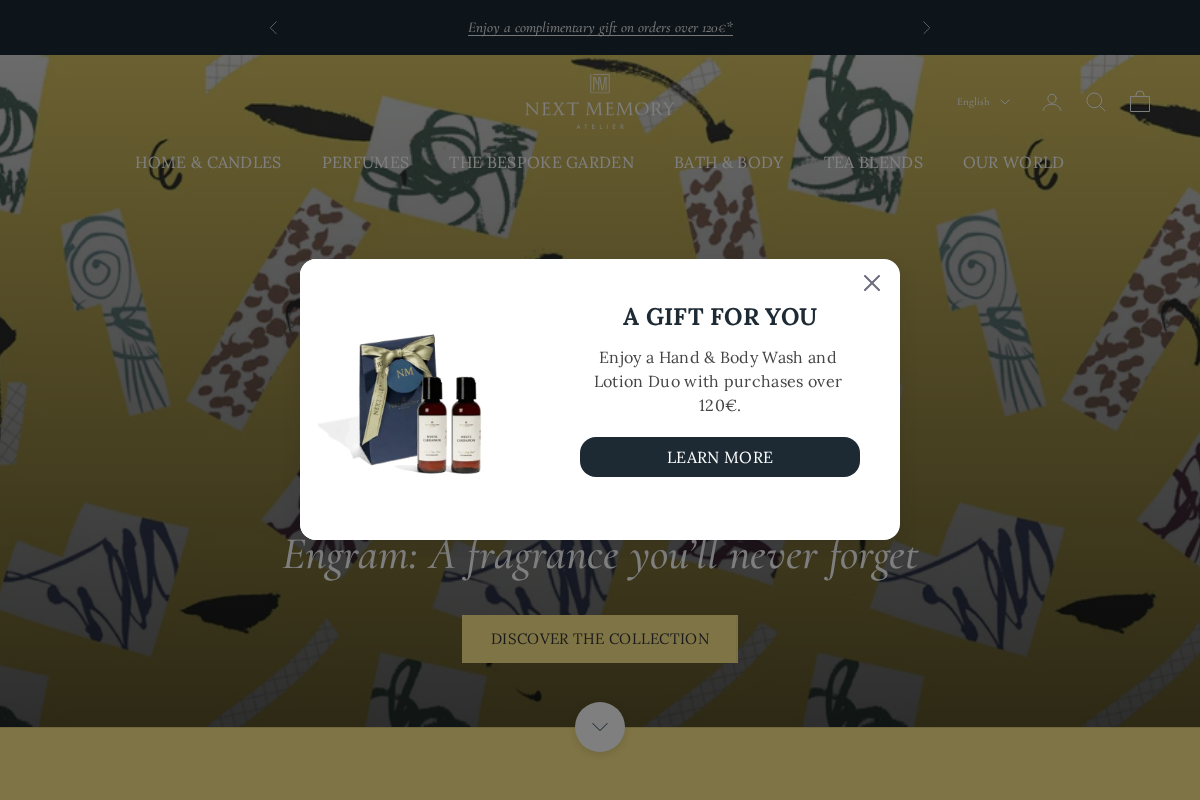Follow the complimentary gift announcement link
The width and height of the screenshot is (1200, 800).
tap(600, 28)
